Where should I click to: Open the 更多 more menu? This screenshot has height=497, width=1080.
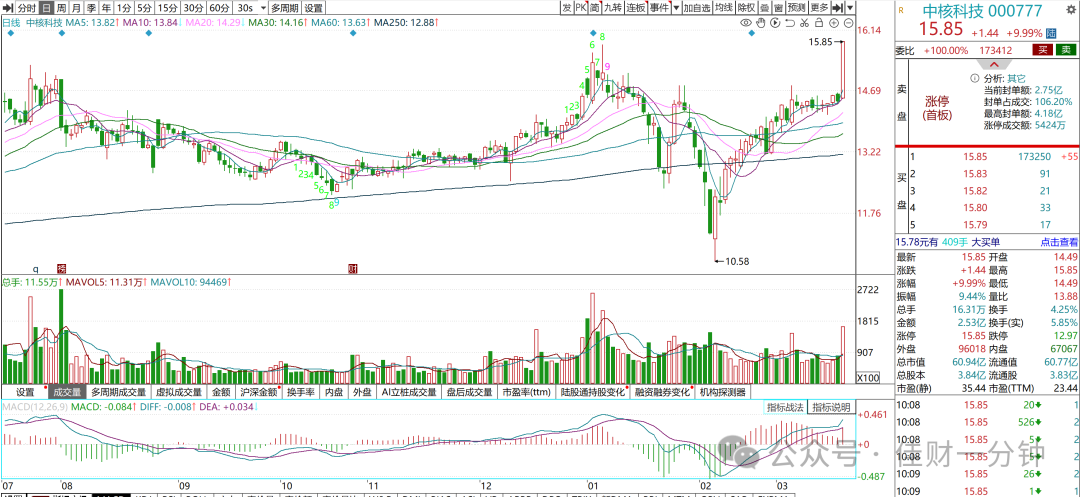pos(820,8)
